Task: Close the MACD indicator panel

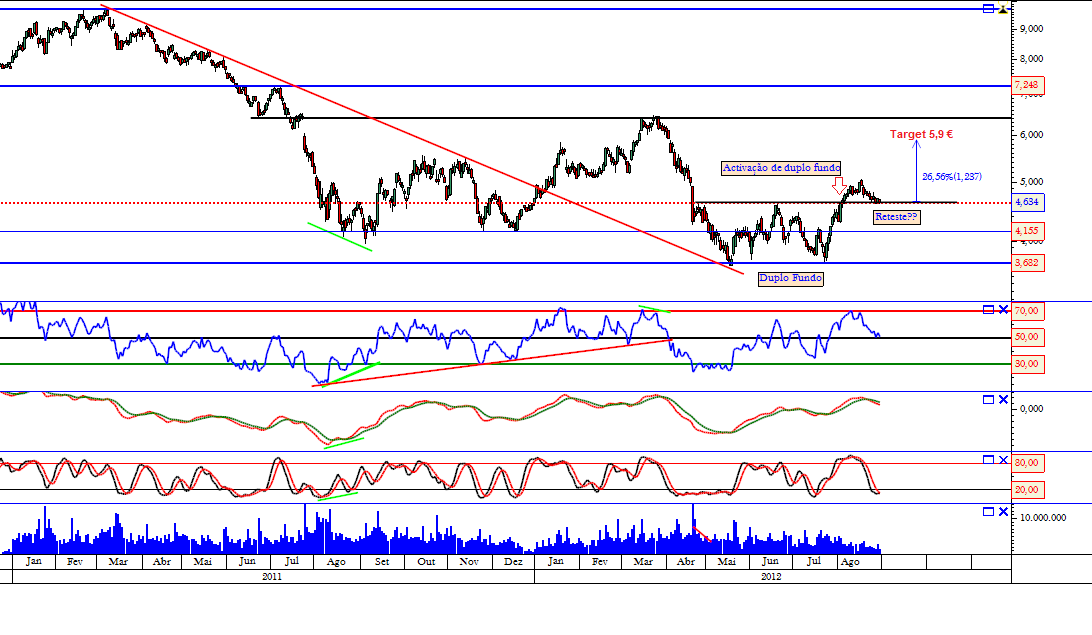Action: tap(1004, 400)
